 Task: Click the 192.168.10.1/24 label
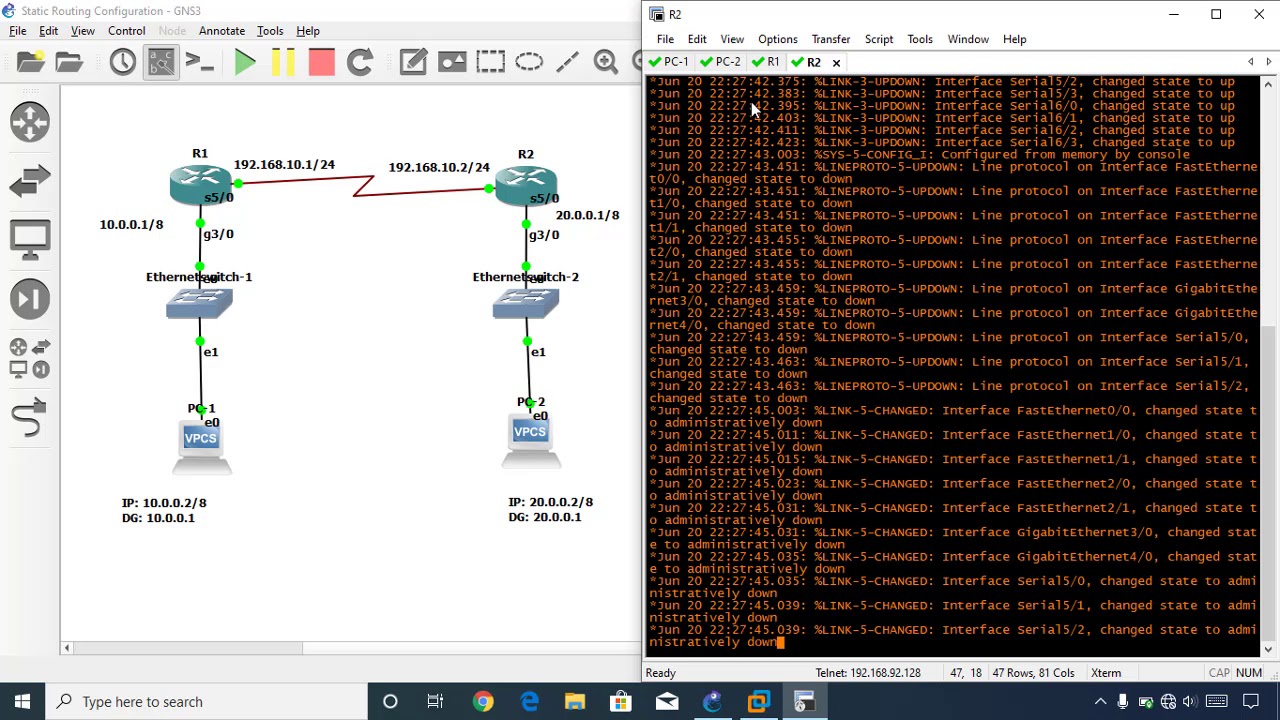pyautogui.click(x=284, y=164)
